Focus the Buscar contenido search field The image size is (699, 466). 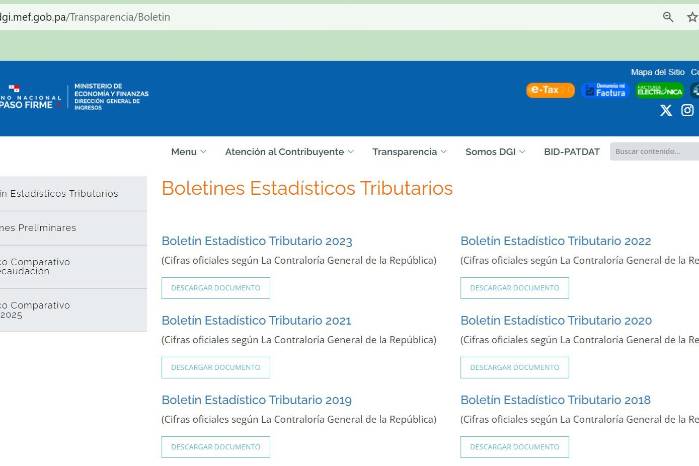654,152
